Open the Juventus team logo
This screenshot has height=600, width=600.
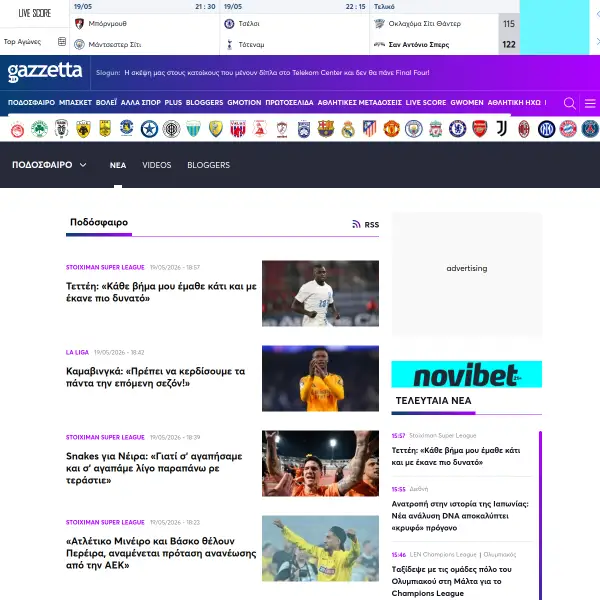point(502,129)
